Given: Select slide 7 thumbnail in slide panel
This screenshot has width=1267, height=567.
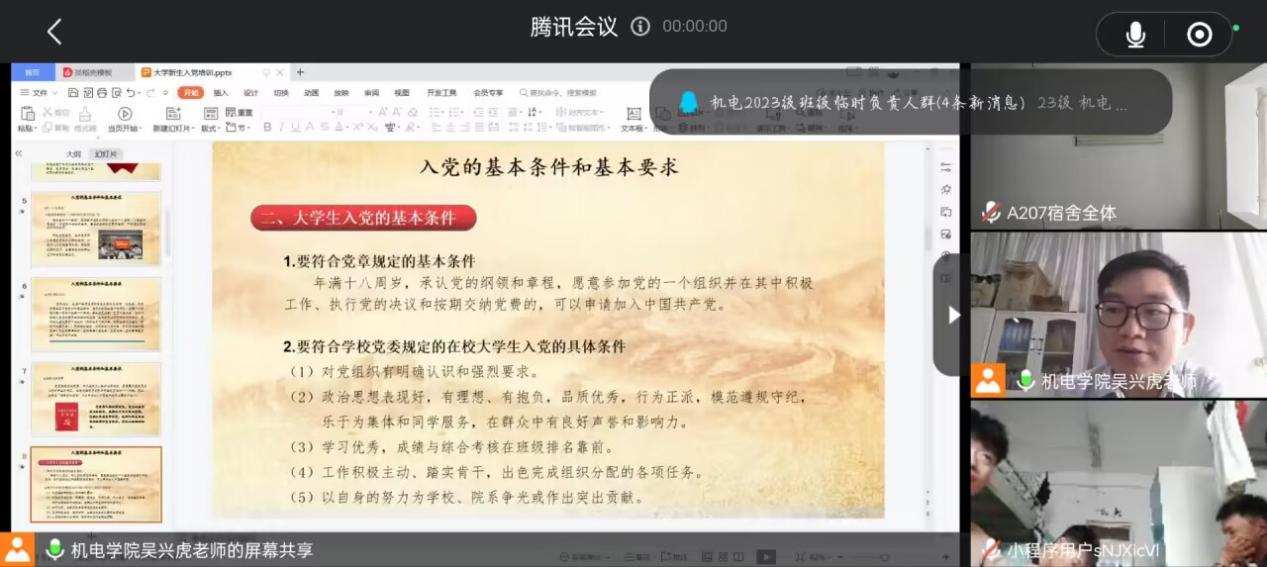Looking at the screenshot, I should [x=96, y=398].
